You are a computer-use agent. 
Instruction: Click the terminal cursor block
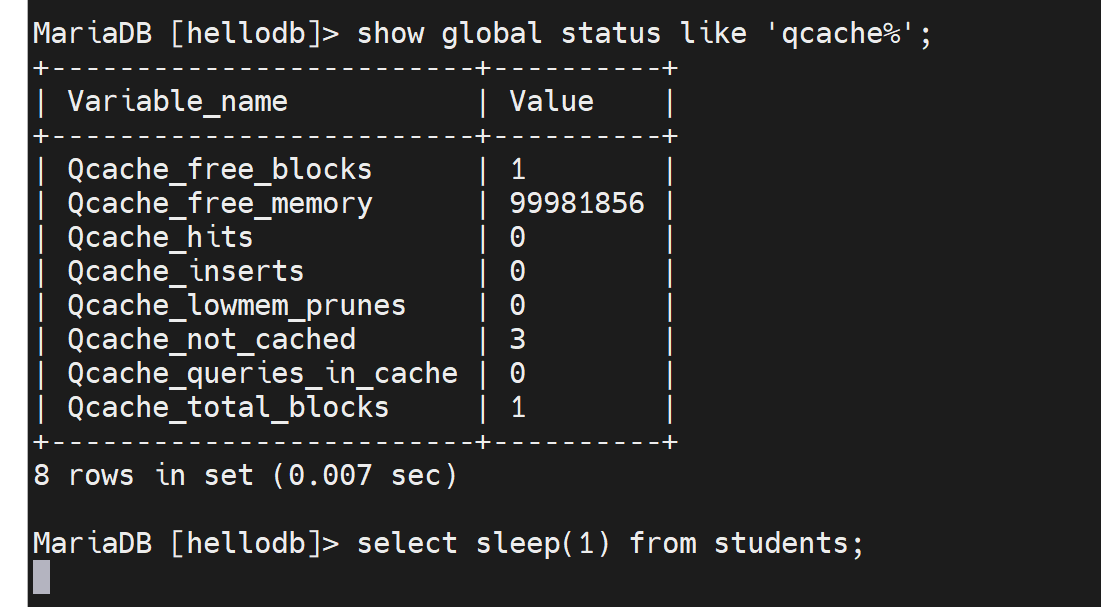pyautogui.click(x=41, y=577)
